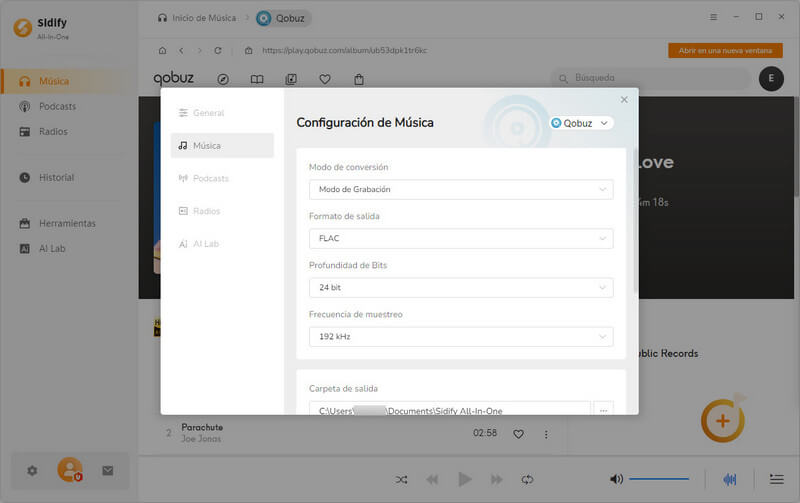Browse output folder with the ellipsis button
Screen dimensions: 800x503
click(603, 409)
